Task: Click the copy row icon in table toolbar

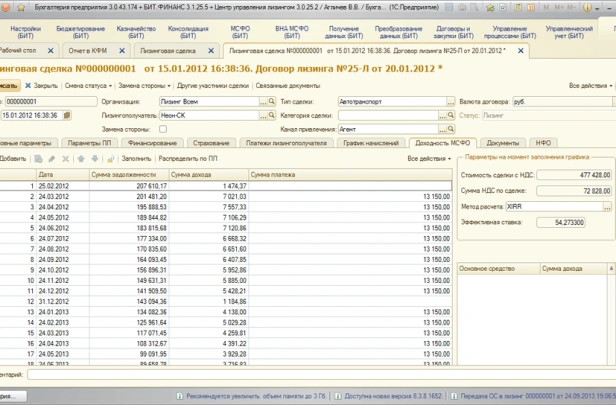Action: (39, 159)
